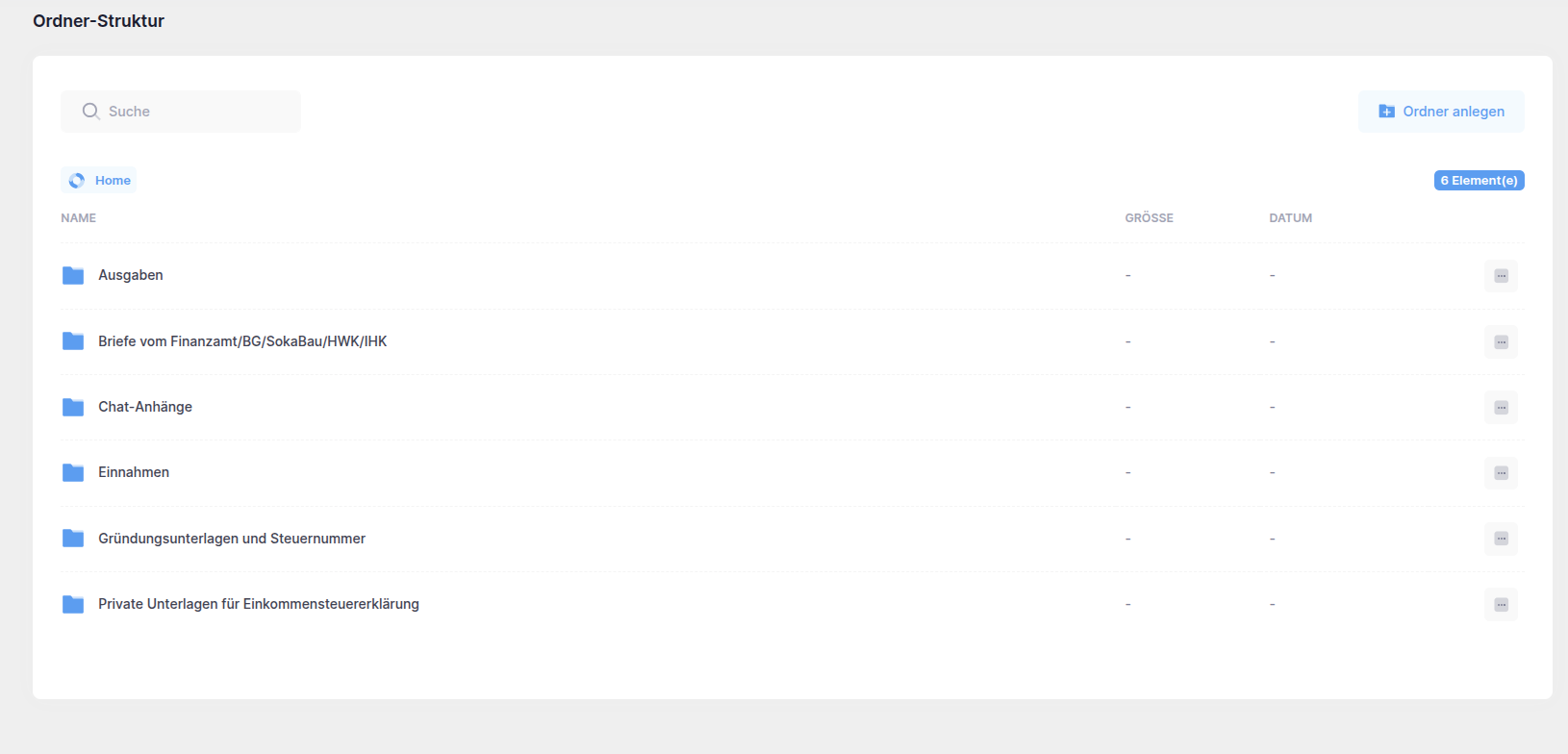Open options for Private Unterlagen folder
The image size is (1568, 754).
1501,605
